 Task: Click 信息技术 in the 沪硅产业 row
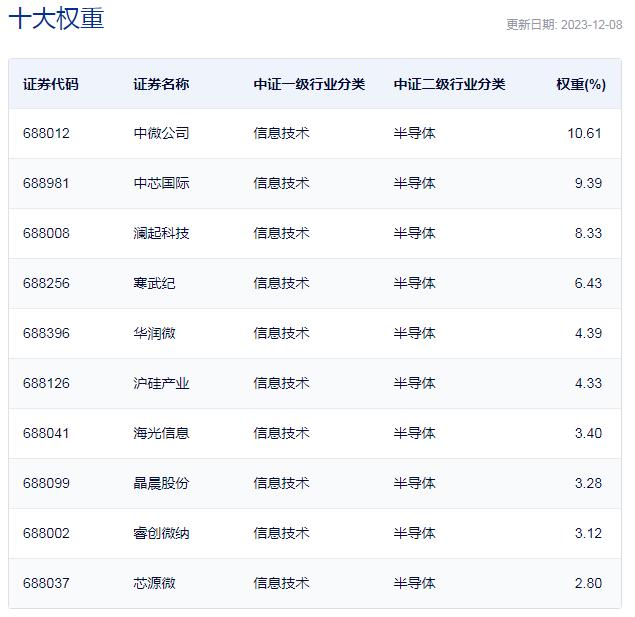point(281,383)
